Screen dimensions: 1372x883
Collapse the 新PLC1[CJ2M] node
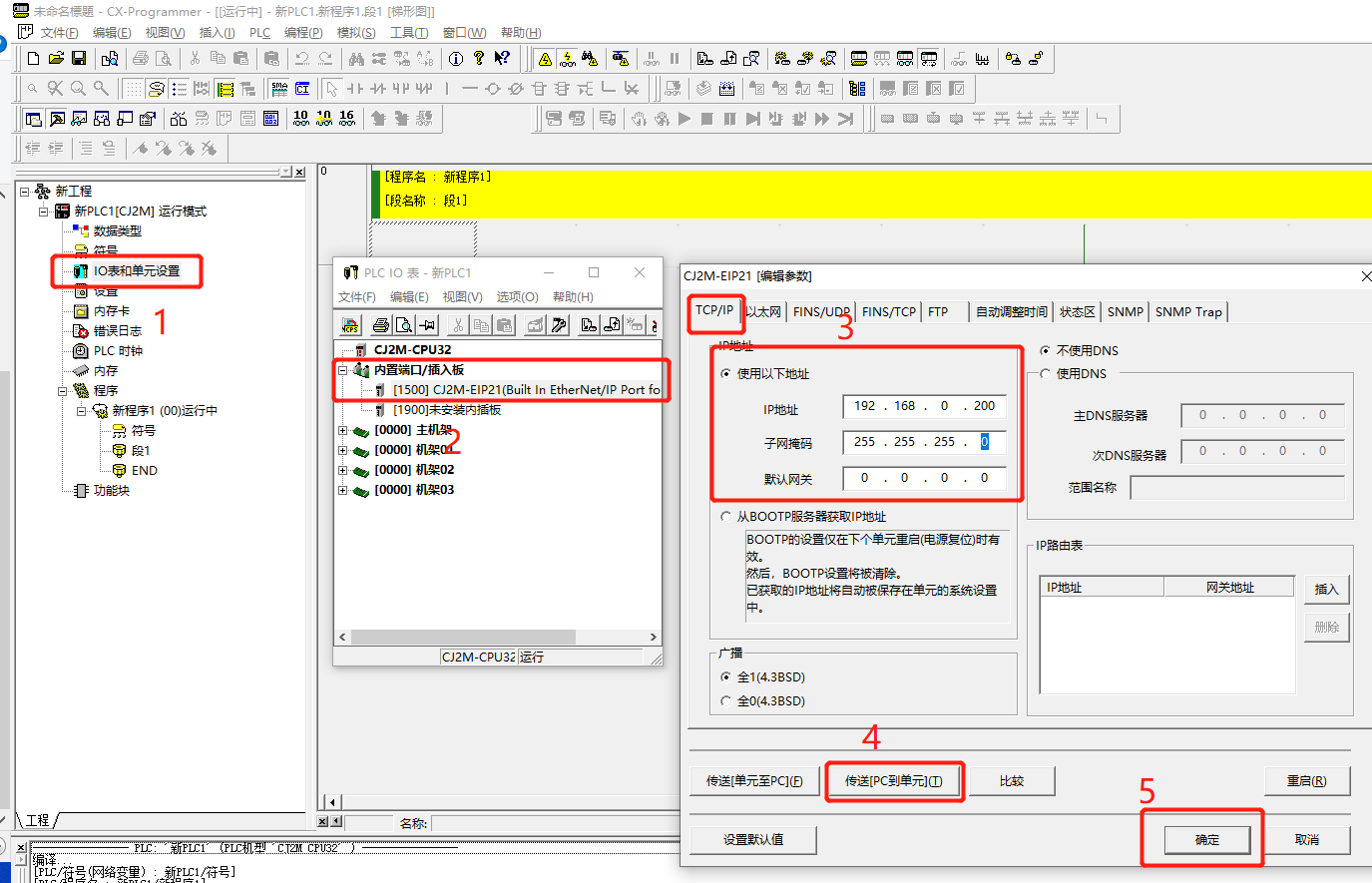click(44, 211)
